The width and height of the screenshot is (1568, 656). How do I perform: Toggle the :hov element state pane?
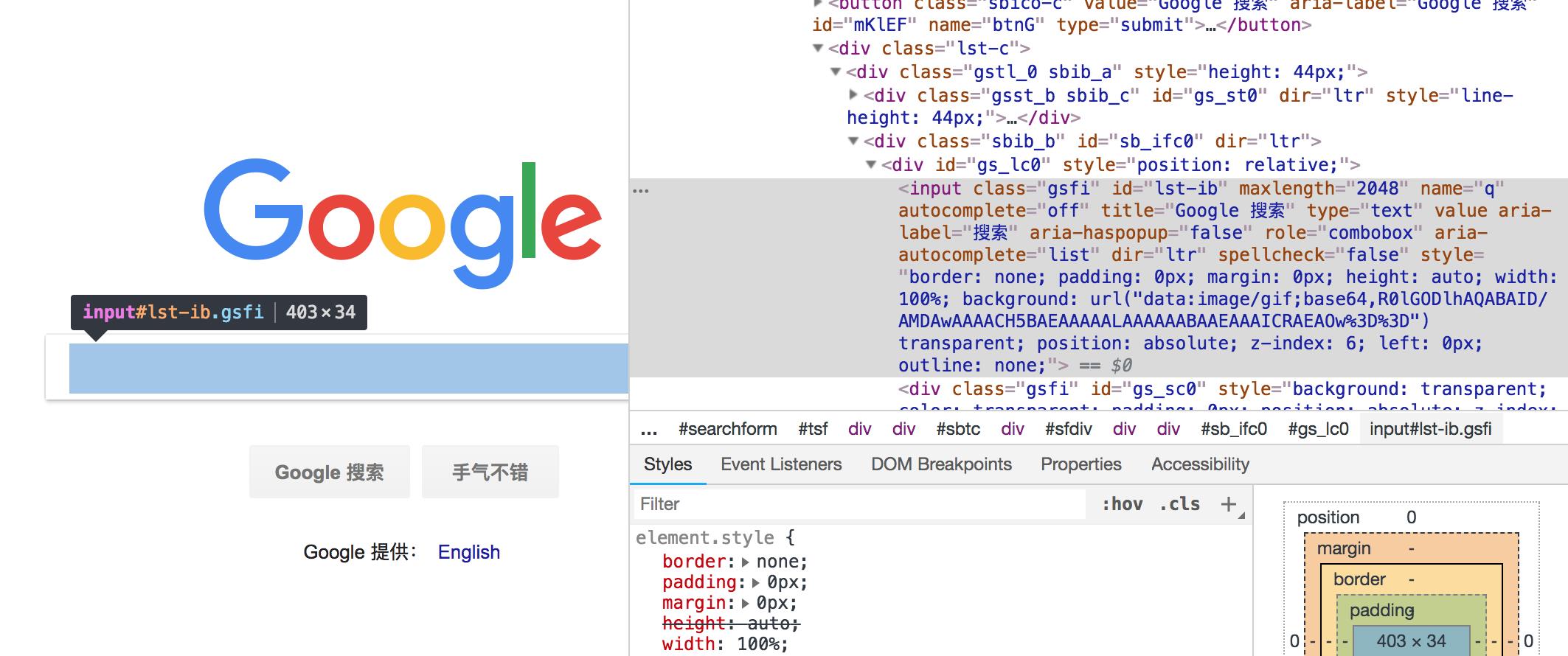[x=1122, y=504]
